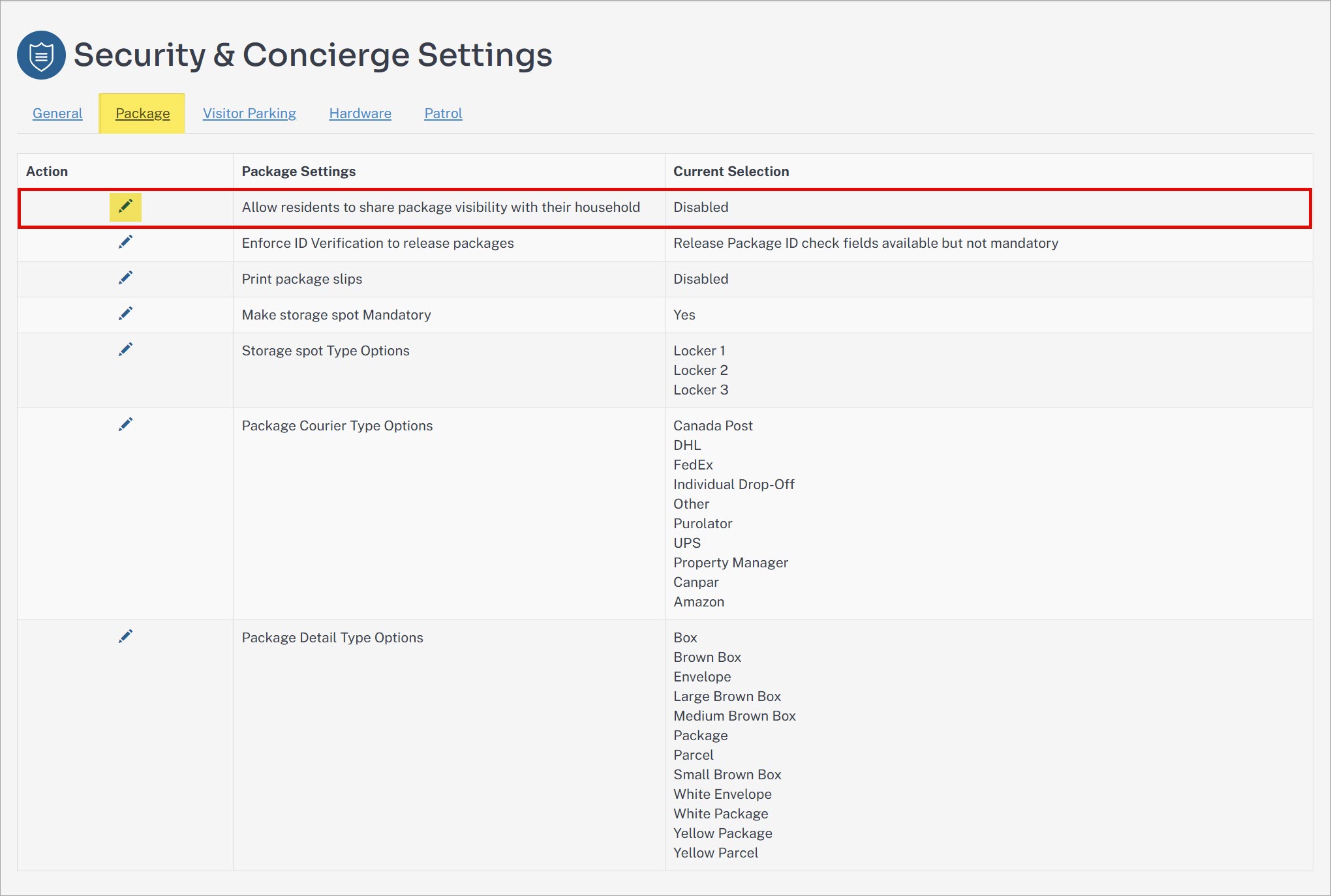Image resolution: width=1331 pixels, height=896 pixels.
Task: Edit Make storage spot Mandatory setting
Action: (x=125, y=314)
